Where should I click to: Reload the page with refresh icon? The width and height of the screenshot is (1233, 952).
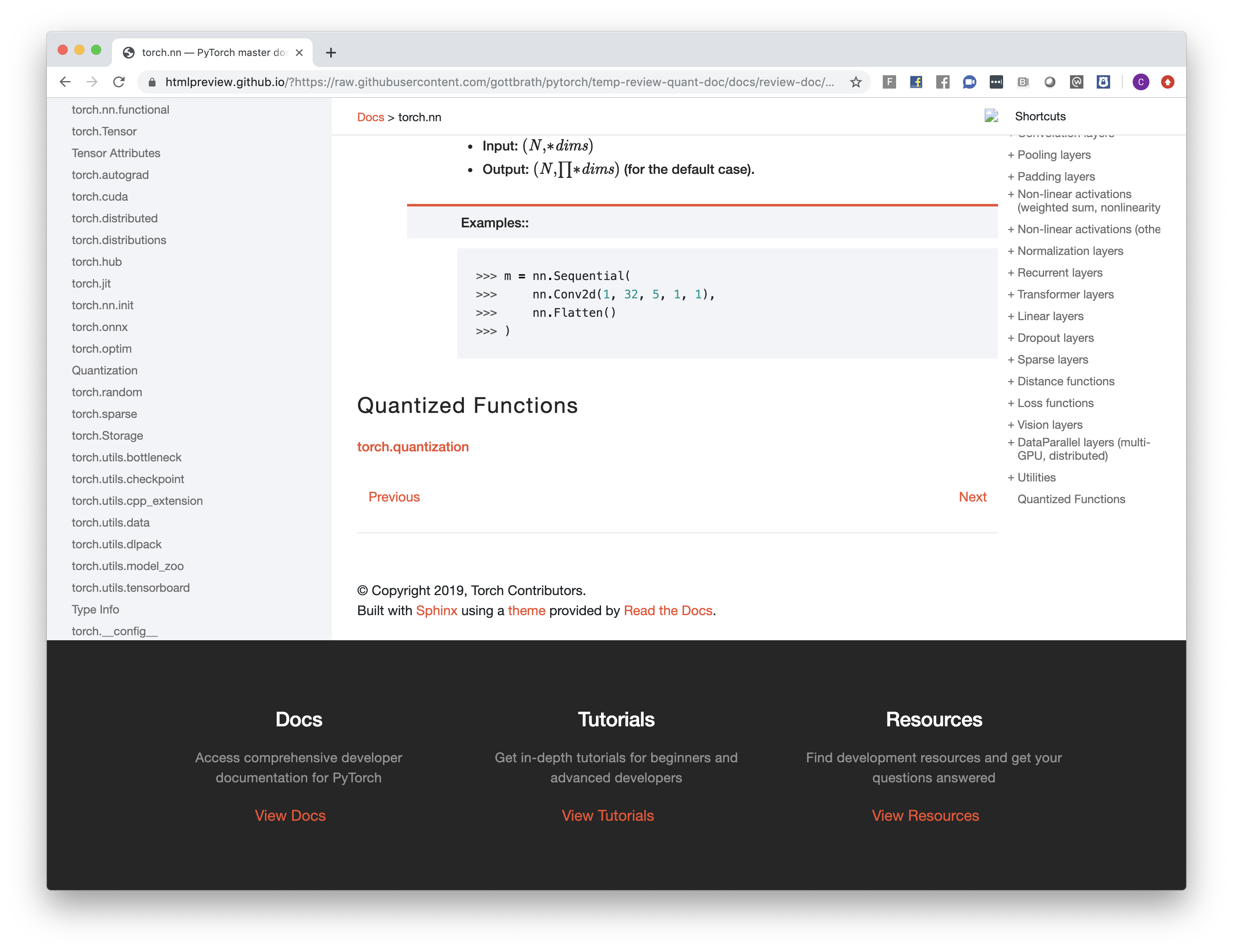119,82
